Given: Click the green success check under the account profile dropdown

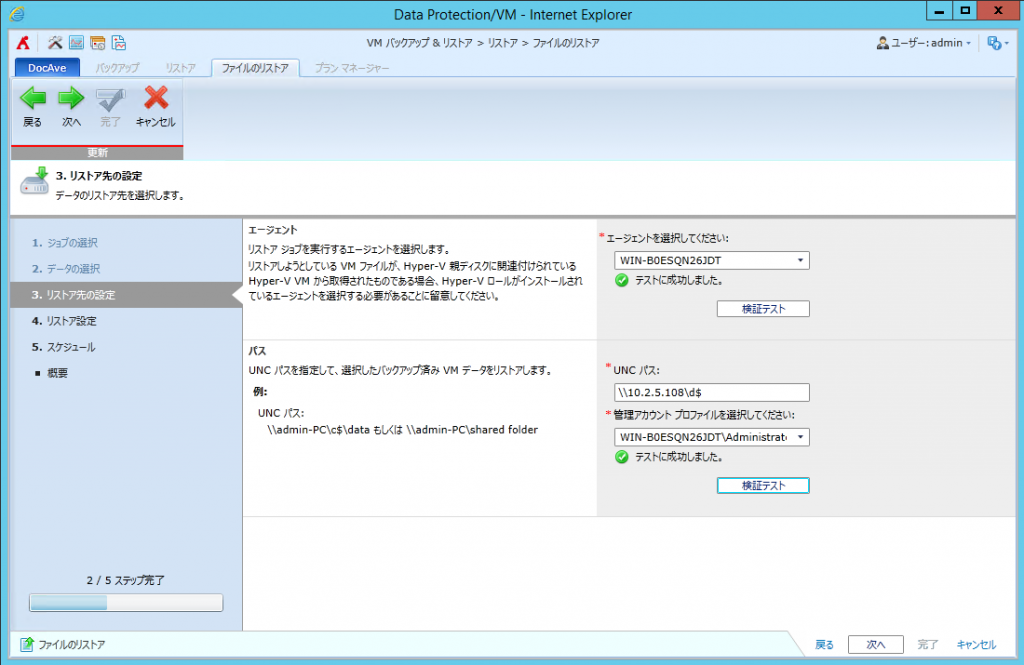Looking at the screenshot, I should pos(622,457).
